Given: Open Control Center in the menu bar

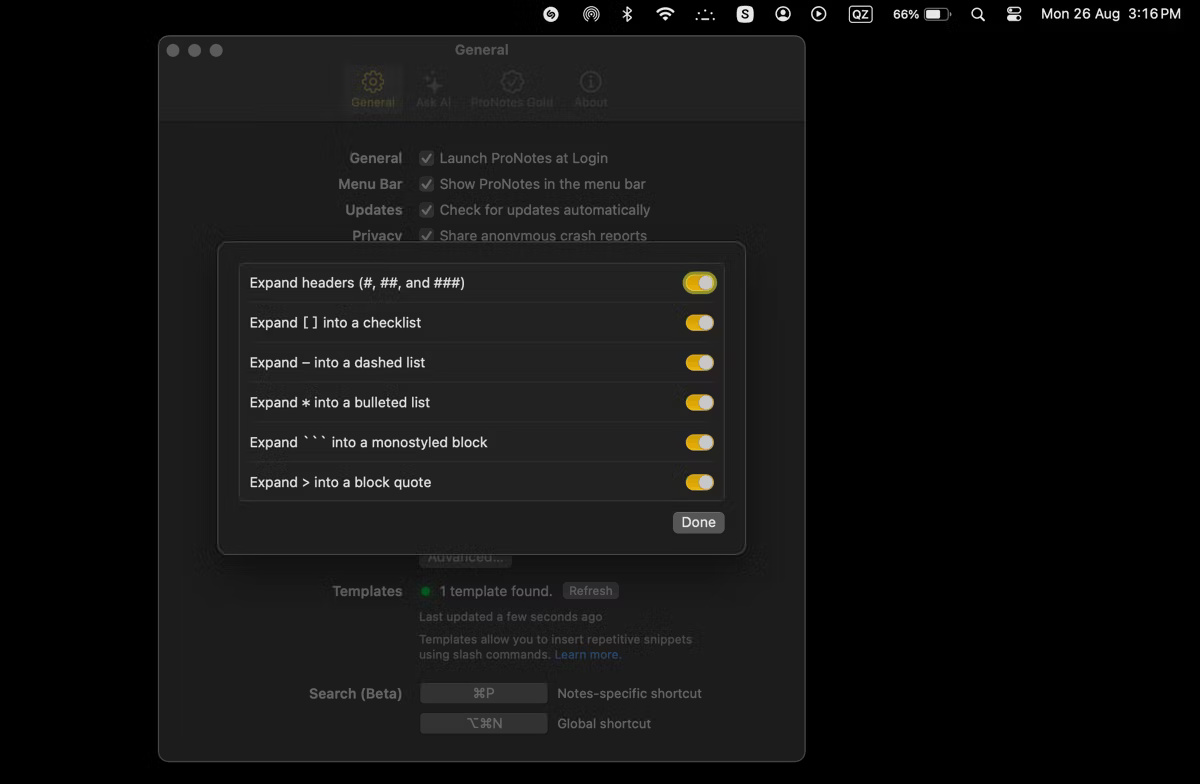Looking at the screenshot, I should click(x=1013, y=14).
